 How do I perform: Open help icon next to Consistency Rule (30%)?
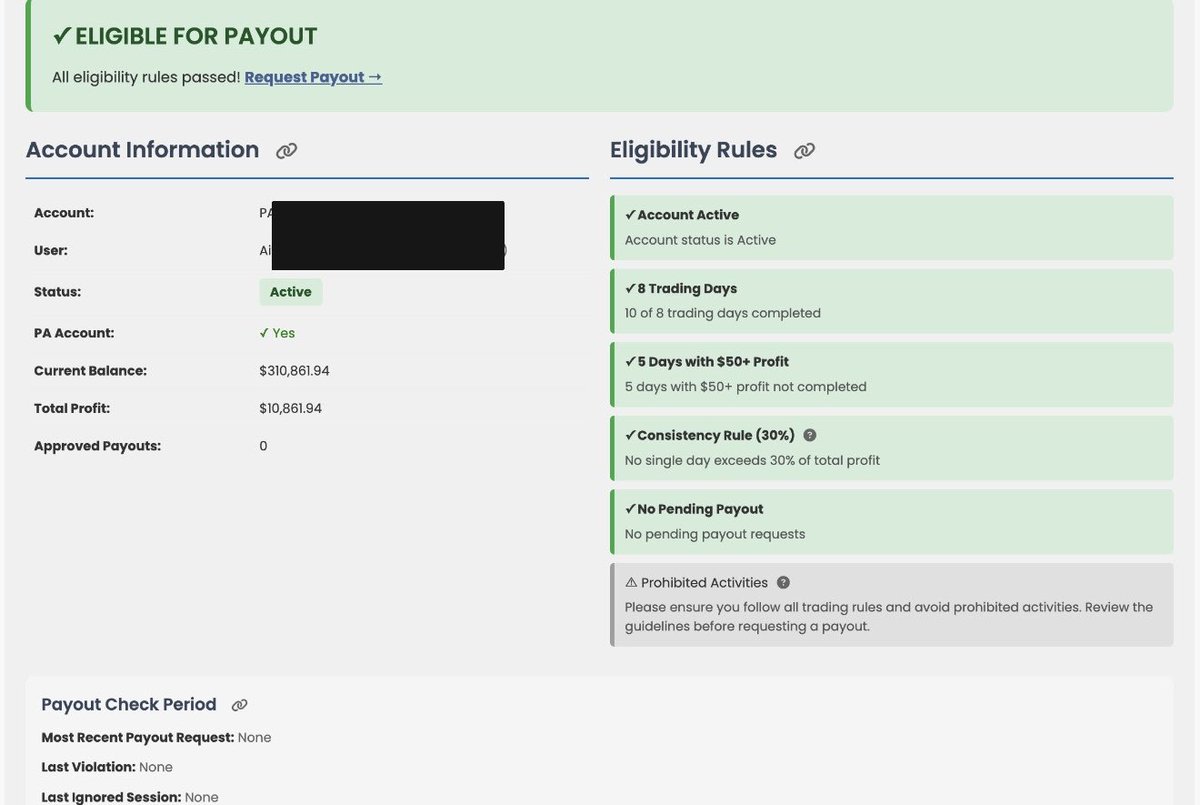(x=810, y=435)
